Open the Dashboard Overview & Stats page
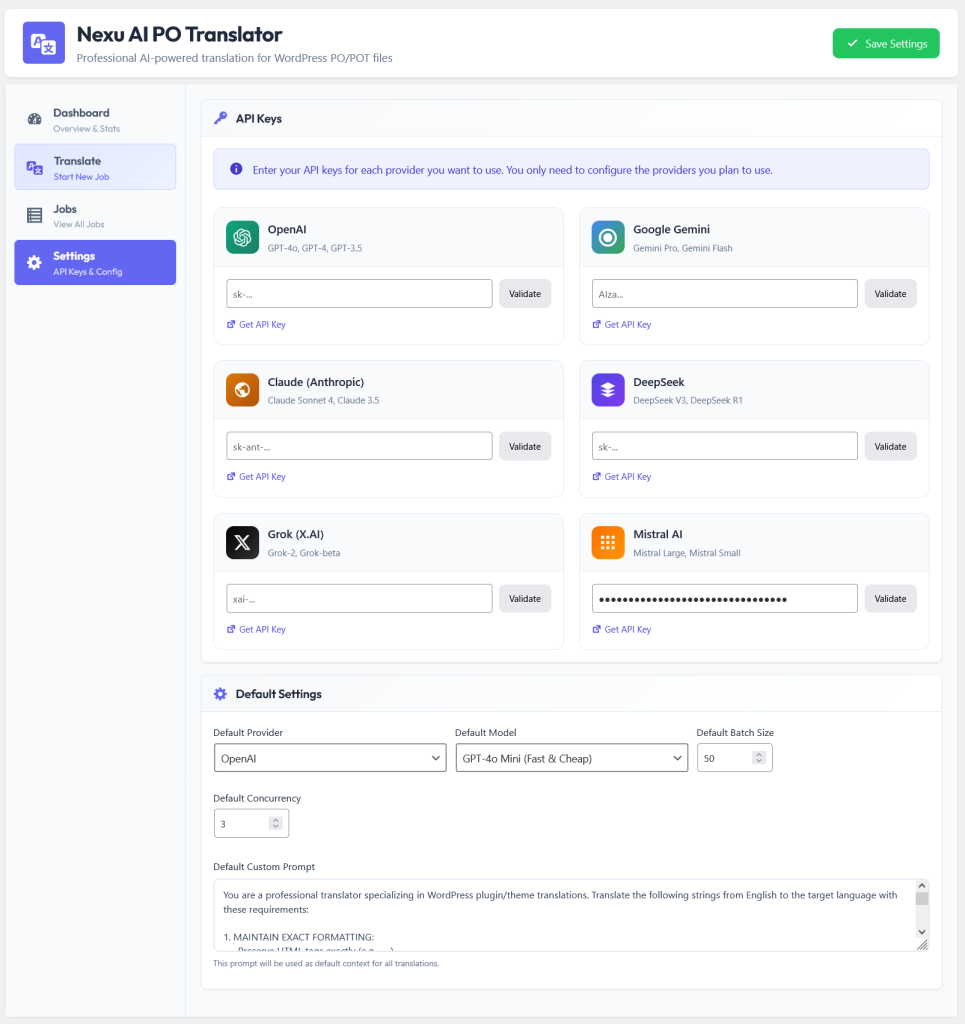Viewport: 965px width, 1024px height. [x=95, y=120]
